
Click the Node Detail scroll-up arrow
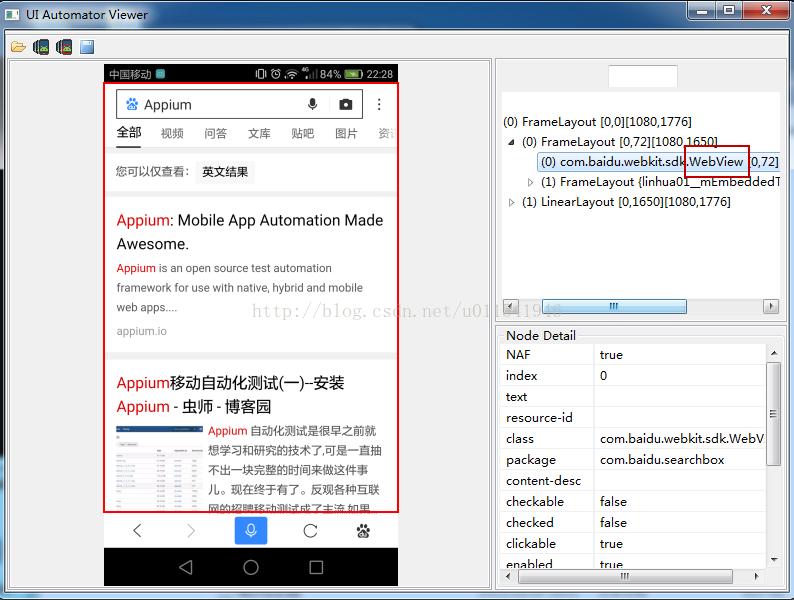[774, 353]
